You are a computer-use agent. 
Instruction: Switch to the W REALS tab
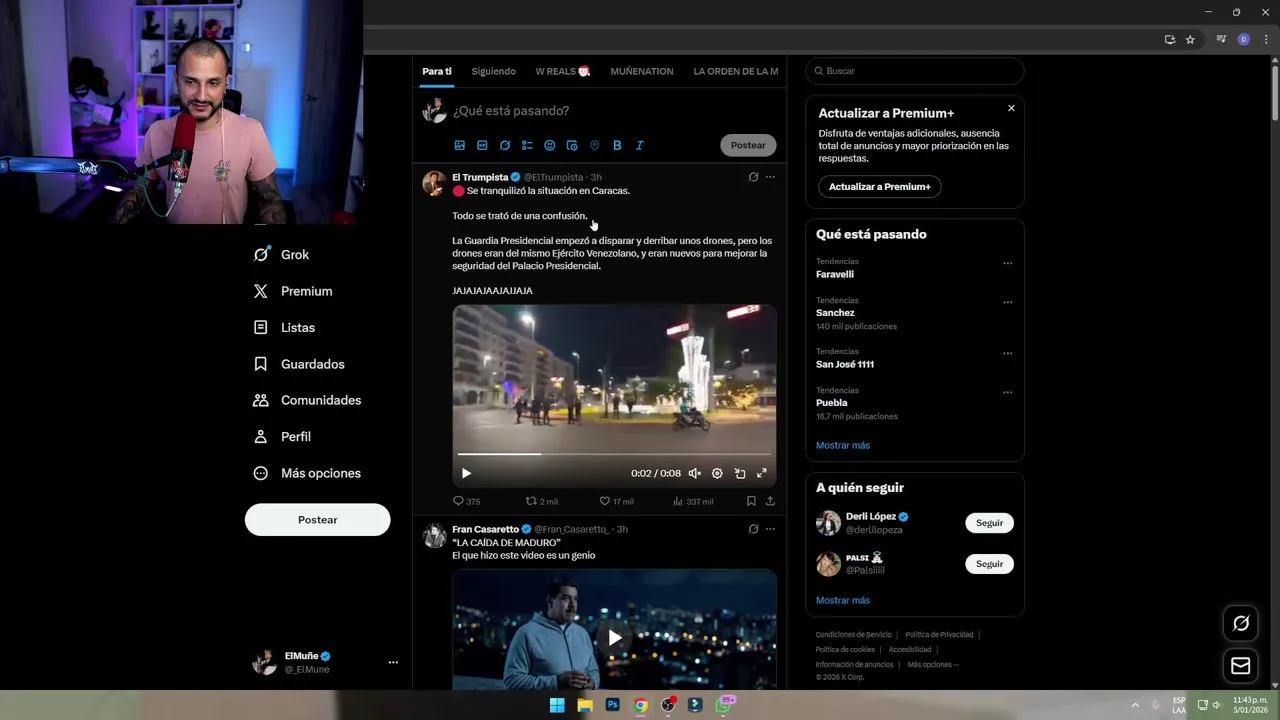562,71
